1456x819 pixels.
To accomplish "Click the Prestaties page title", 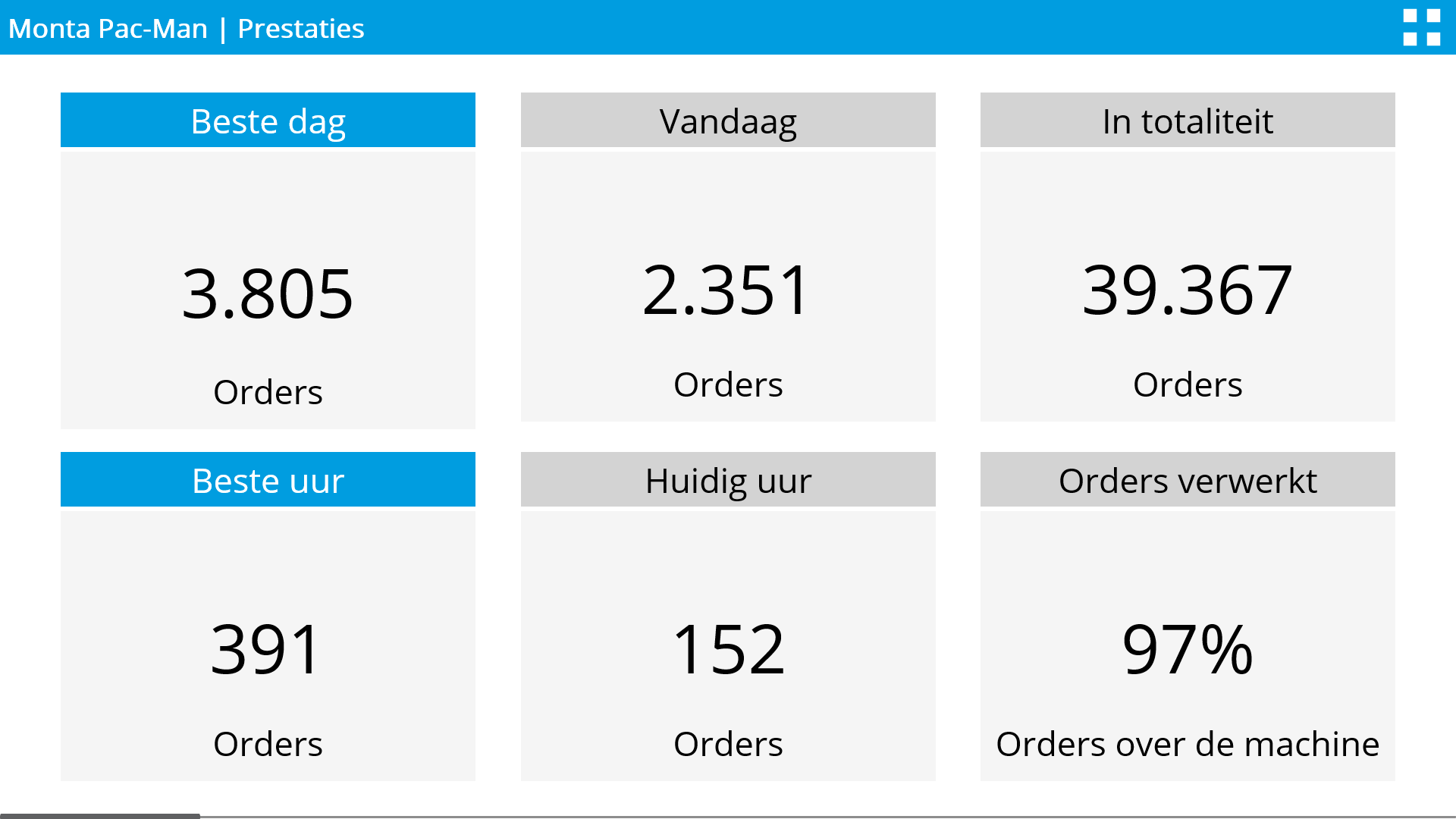I will pyautogui.click(x=300, y=29).
